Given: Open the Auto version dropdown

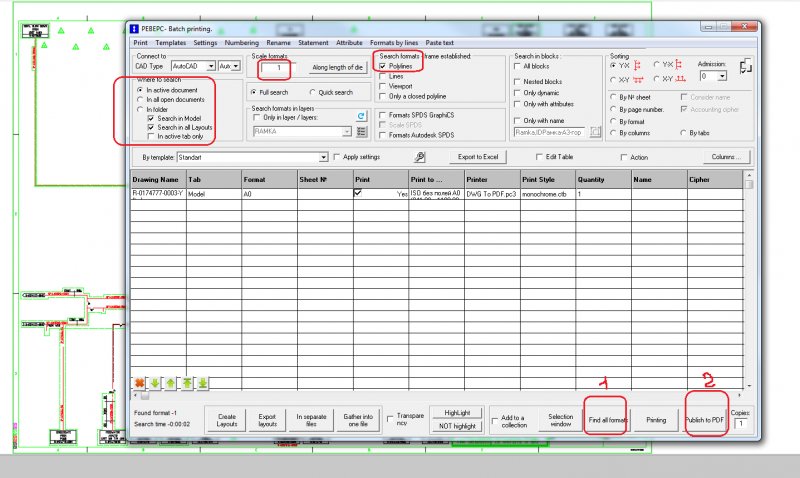Looking at the screenshot, I should (x=235, y=66).
